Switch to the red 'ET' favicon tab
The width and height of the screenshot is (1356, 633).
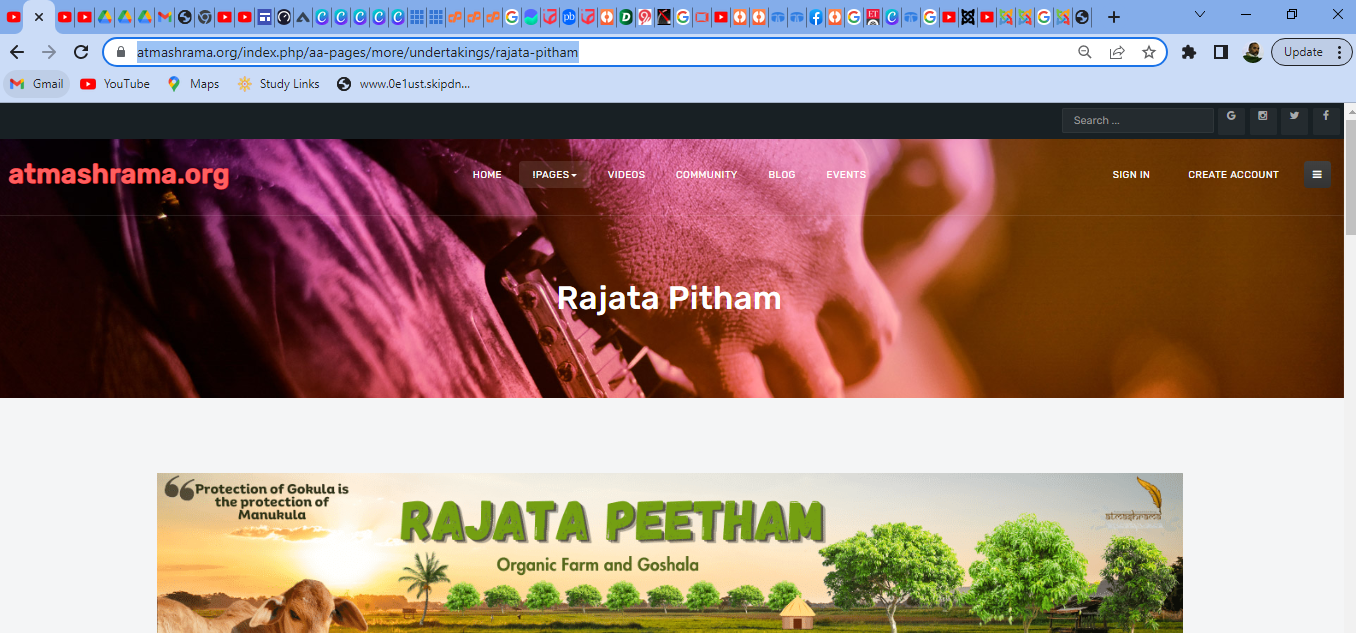click(873, 17)
